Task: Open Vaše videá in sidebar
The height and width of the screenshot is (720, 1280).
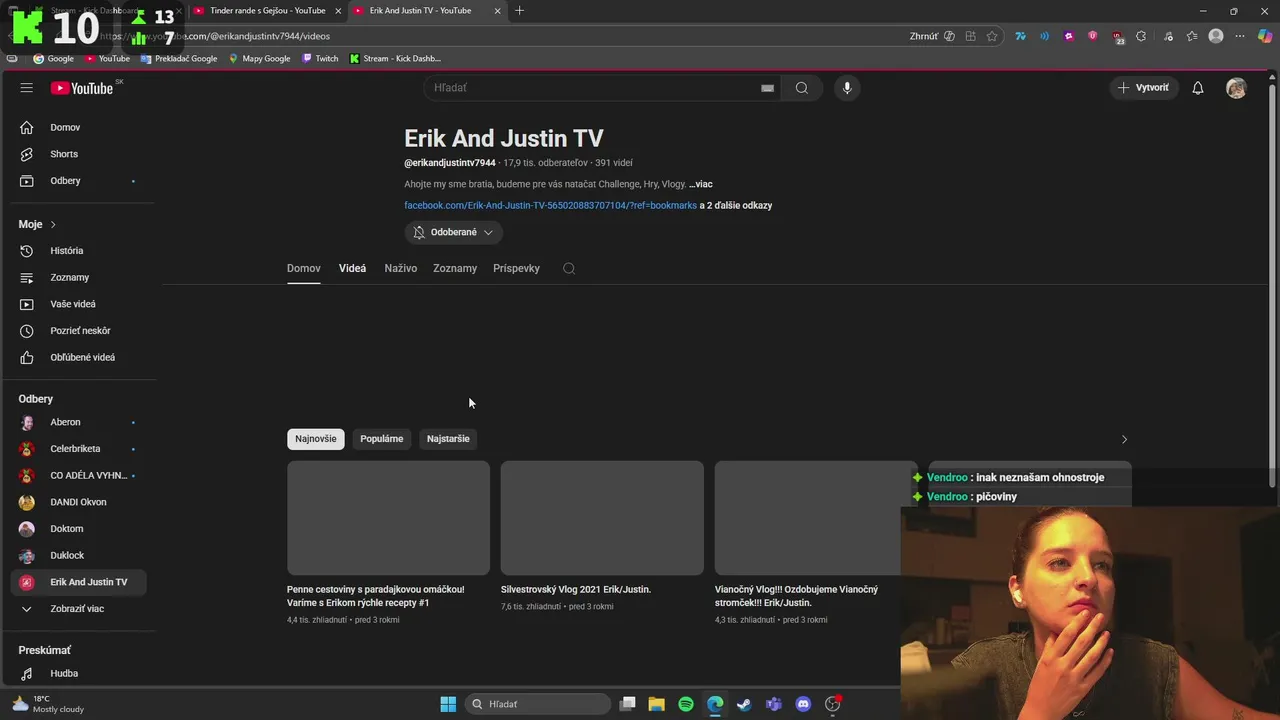Action: click(78, 304)
